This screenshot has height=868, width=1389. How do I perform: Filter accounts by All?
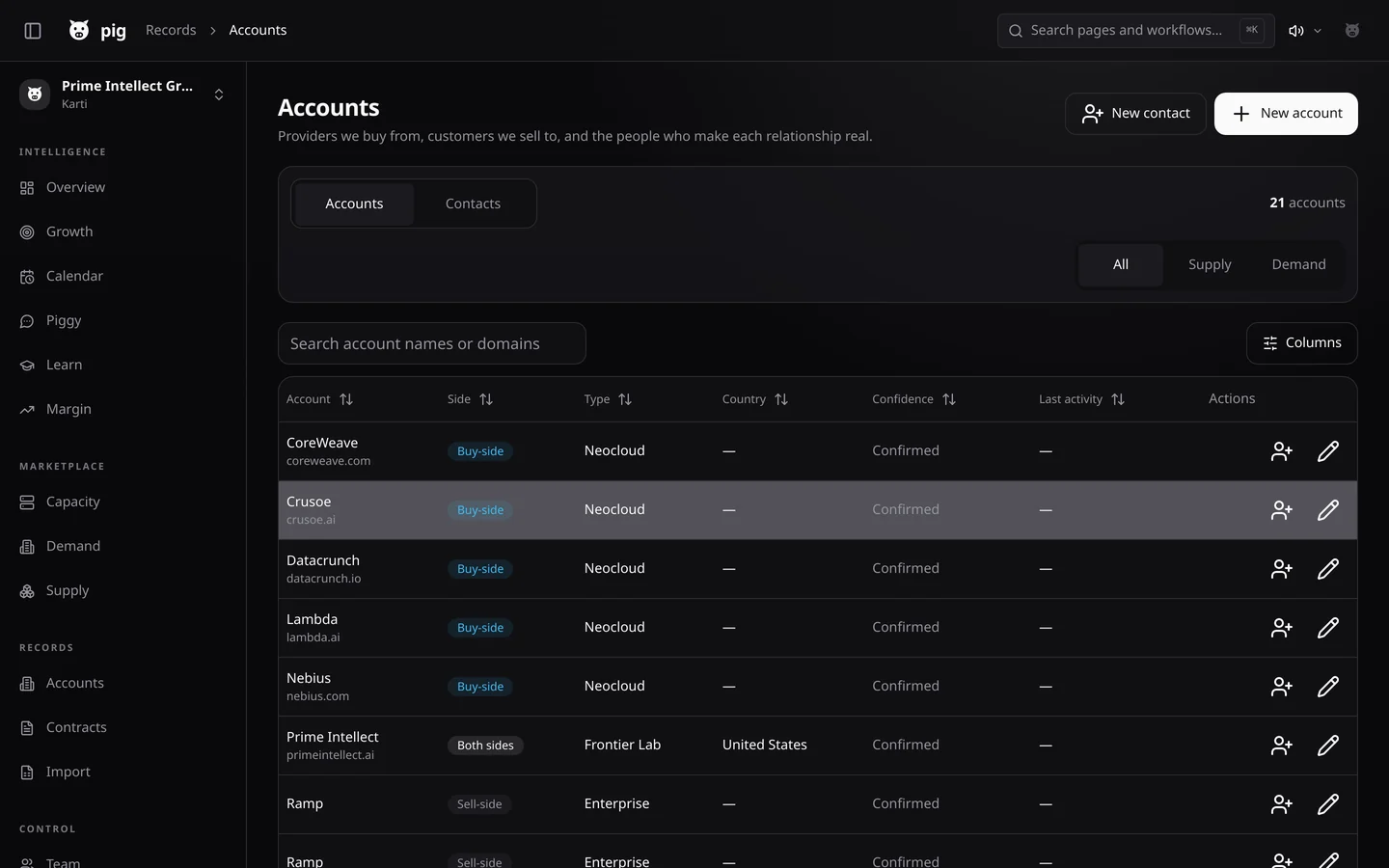pos(1121,264)
